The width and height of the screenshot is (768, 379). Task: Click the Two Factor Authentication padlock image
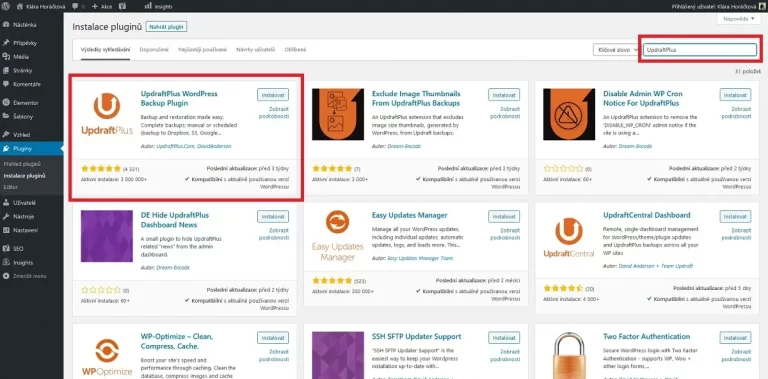pos(569,355)
